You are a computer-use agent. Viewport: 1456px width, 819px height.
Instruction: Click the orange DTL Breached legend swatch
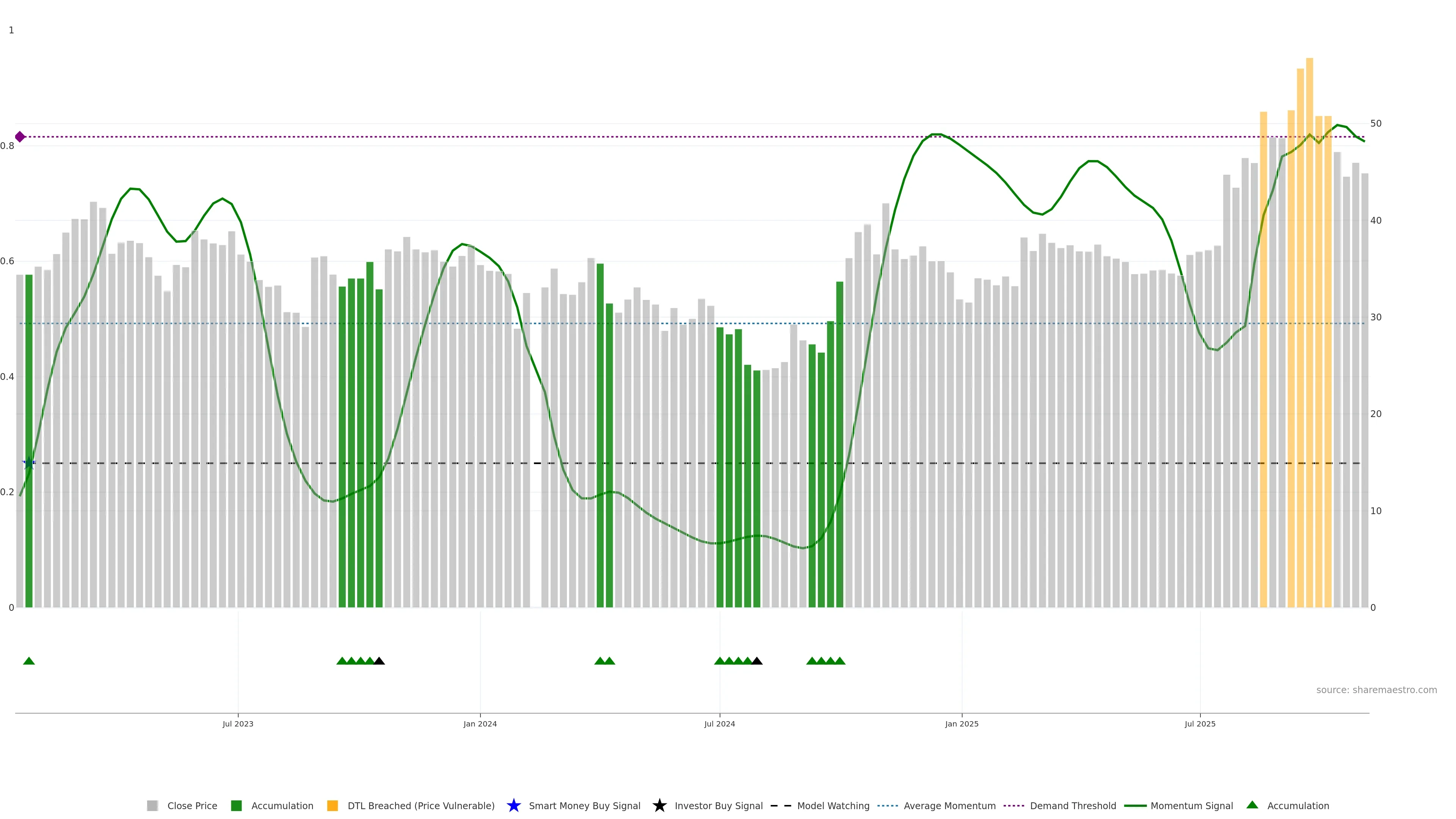(333, 805)
